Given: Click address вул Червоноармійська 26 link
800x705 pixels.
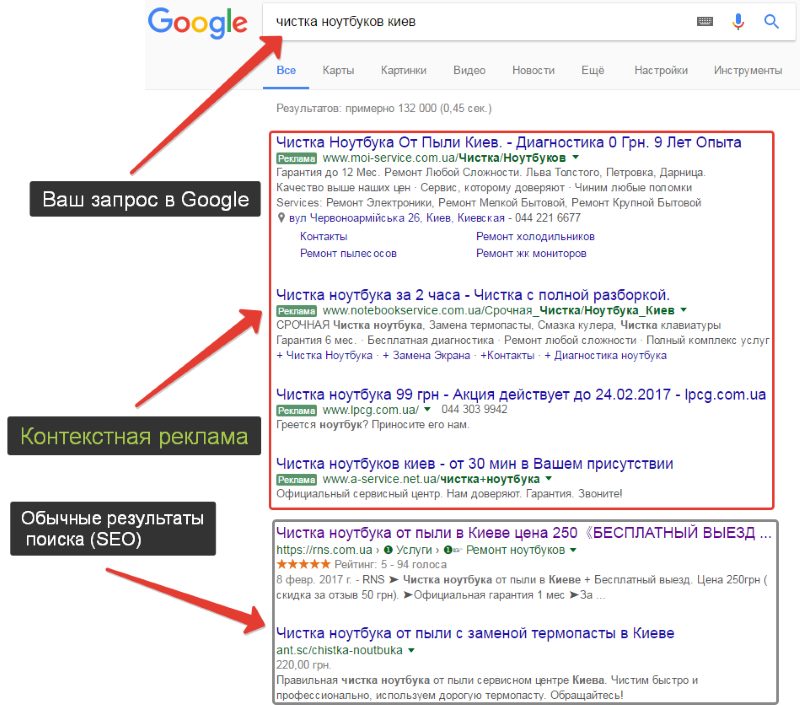Looking at the screenshot, I should [397, 218].
